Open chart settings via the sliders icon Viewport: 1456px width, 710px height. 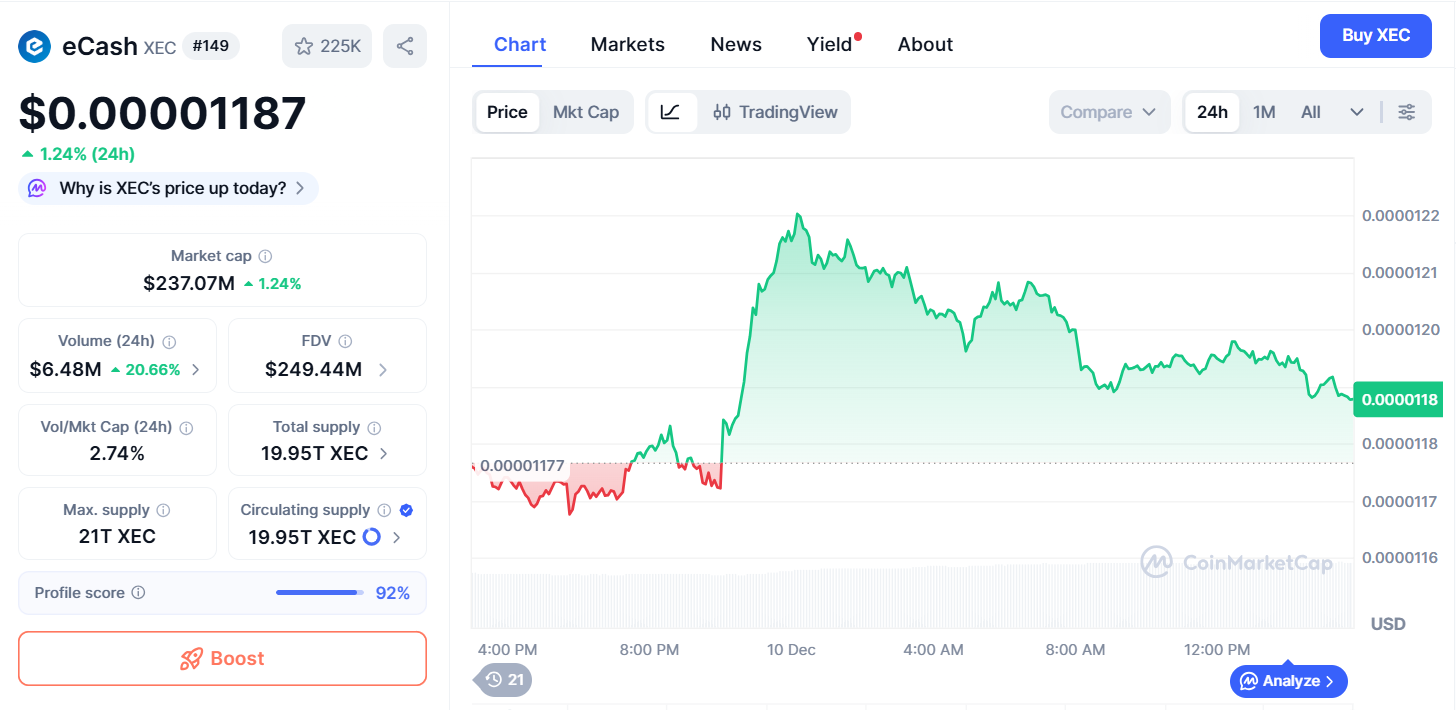point(1408,112)
